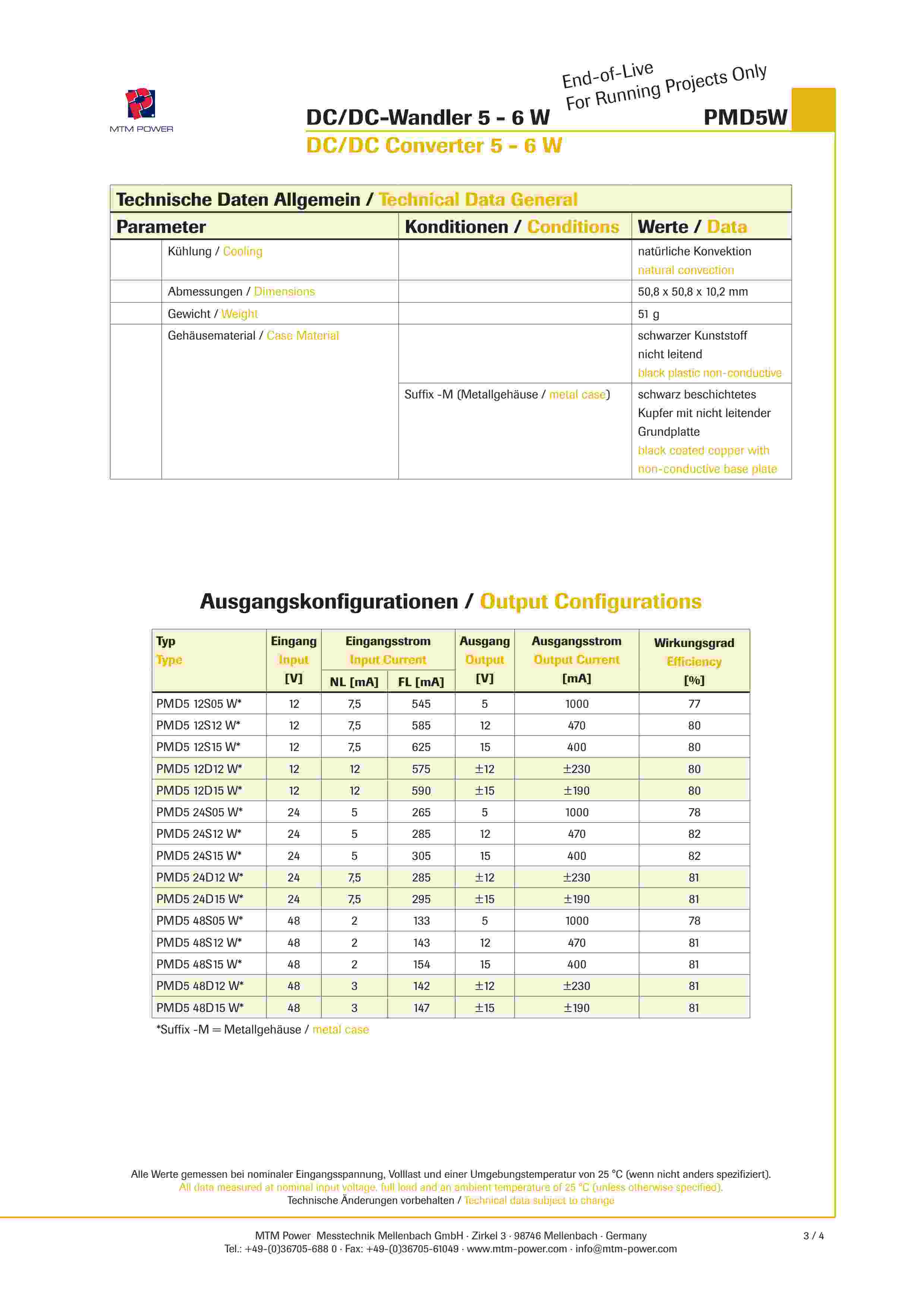Click the info@mtm-power.com email address
This screenshot has height=1306, width=924.
(x=626, y=1249)
